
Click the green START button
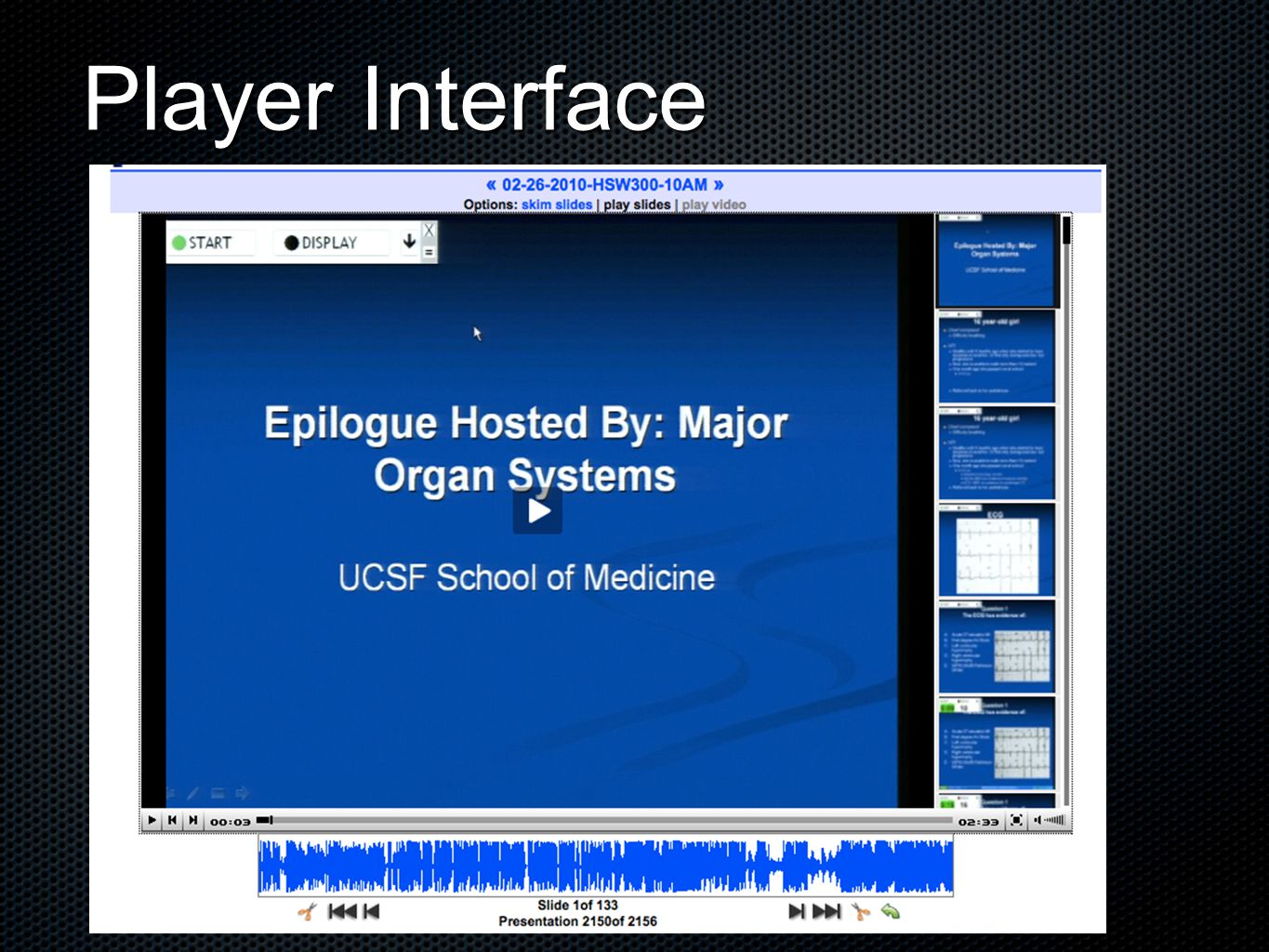pos(211,243)
